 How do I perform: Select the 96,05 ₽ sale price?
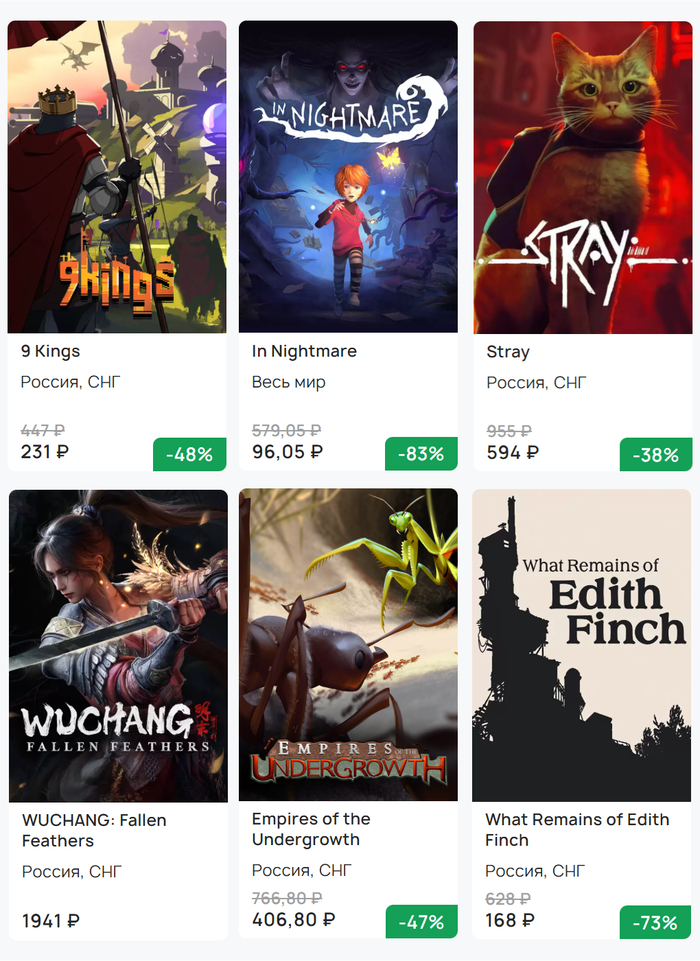pos(287,452)
